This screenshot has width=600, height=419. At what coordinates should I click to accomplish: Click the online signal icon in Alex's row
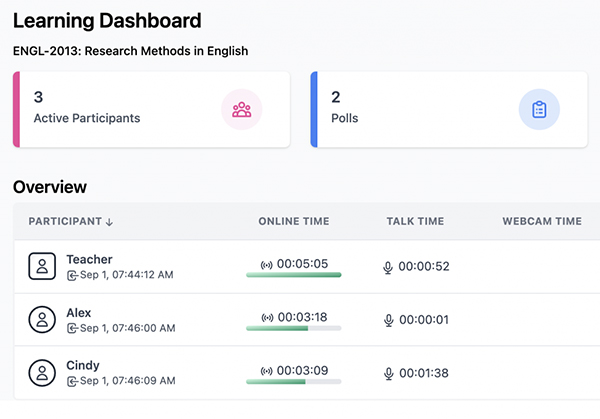(266, 318)
